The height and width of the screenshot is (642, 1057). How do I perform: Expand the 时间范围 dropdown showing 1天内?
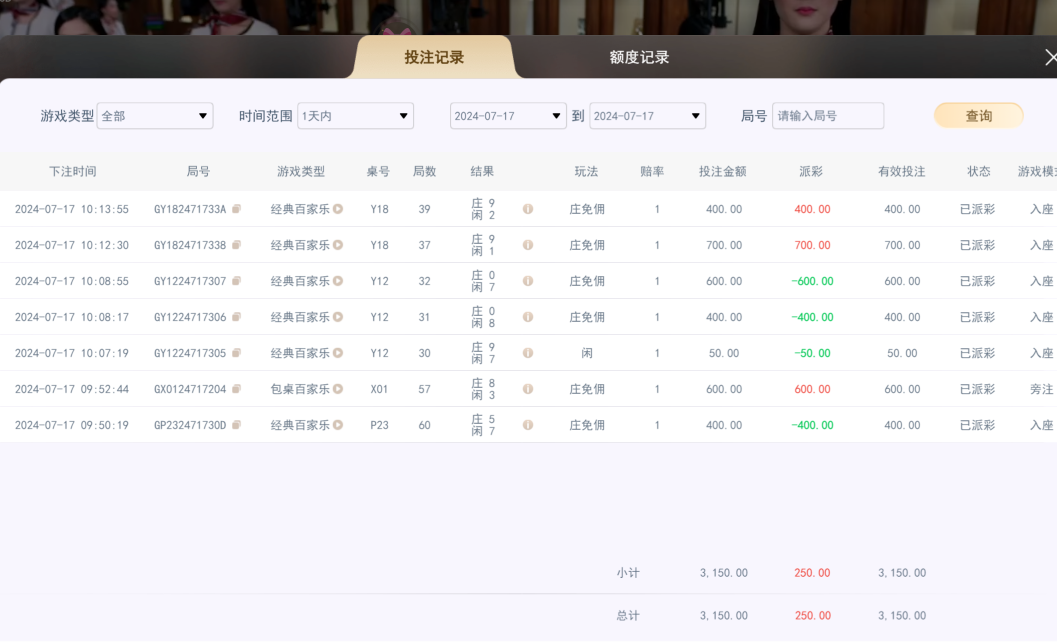[x=355, y=115]
